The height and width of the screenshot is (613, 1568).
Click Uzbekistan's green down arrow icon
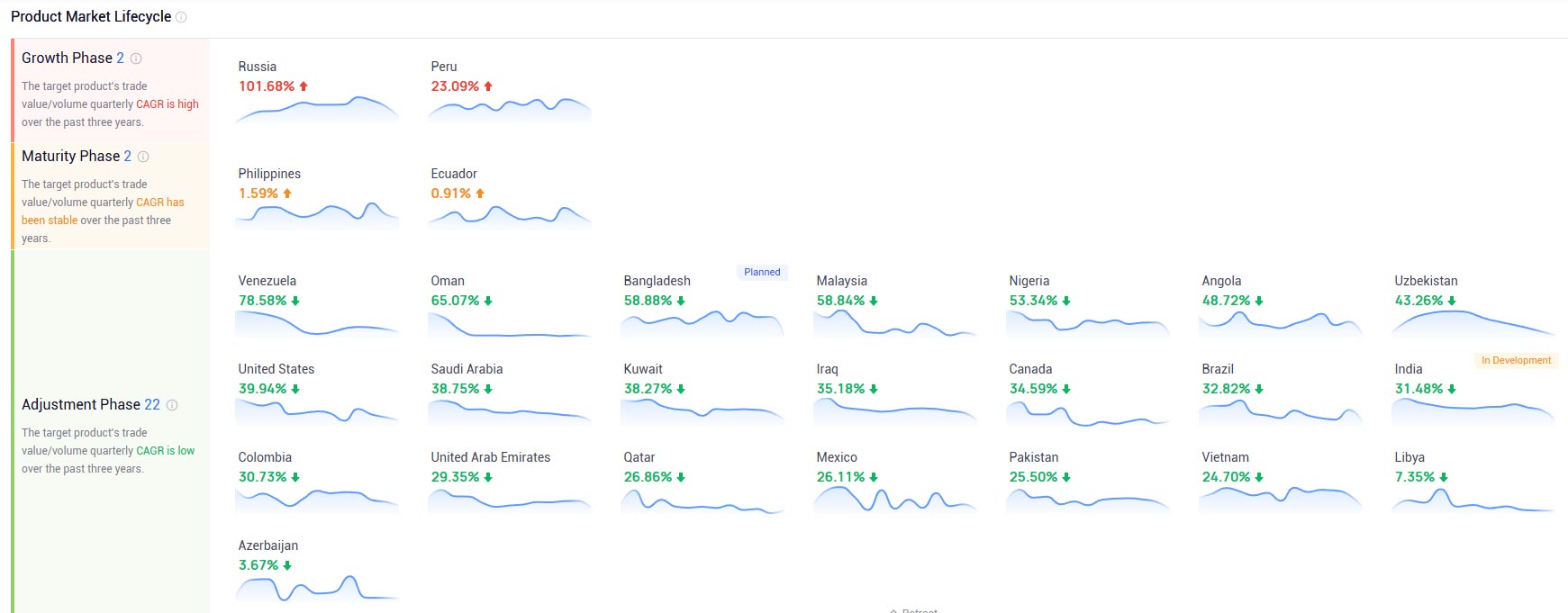pos(1452,301)
